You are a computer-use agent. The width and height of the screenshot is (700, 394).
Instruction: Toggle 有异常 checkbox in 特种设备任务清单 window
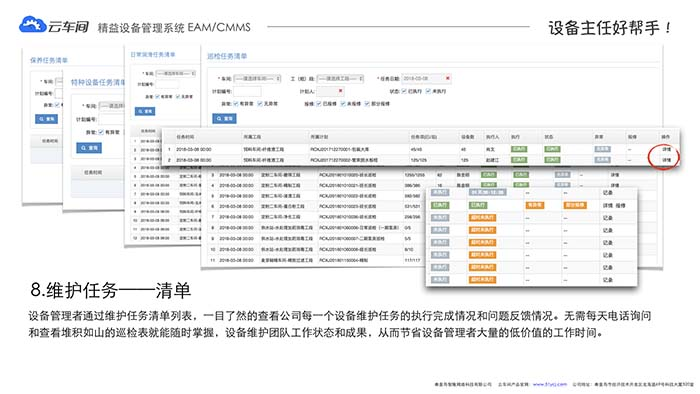(x=101, y=132)
